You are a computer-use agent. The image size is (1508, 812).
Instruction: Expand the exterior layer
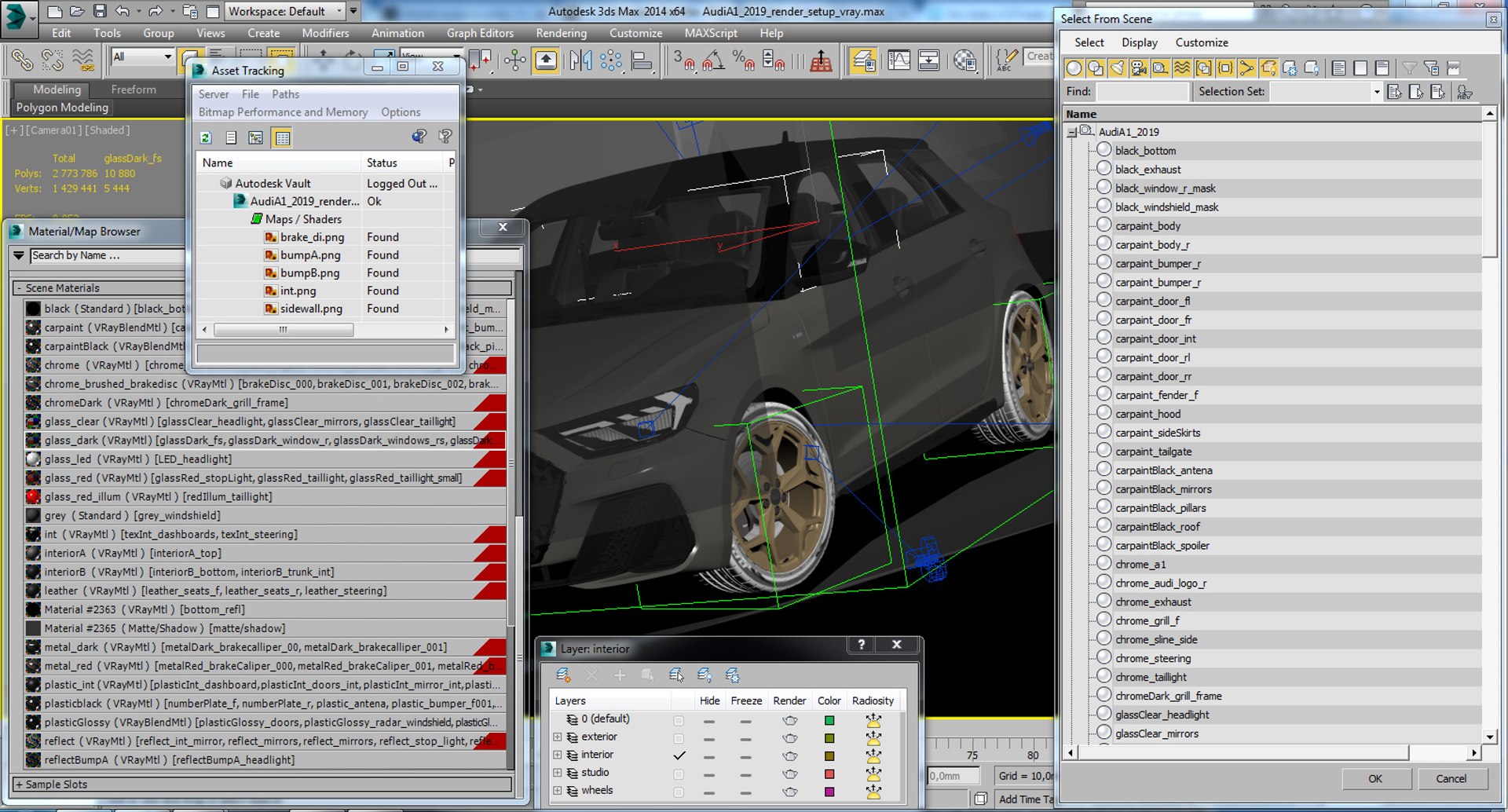point(558,737)
